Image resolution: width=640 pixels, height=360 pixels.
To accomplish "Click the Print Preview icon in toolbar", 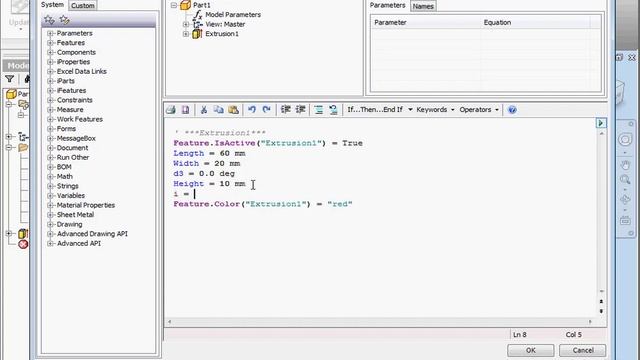I will pos(185,109).
